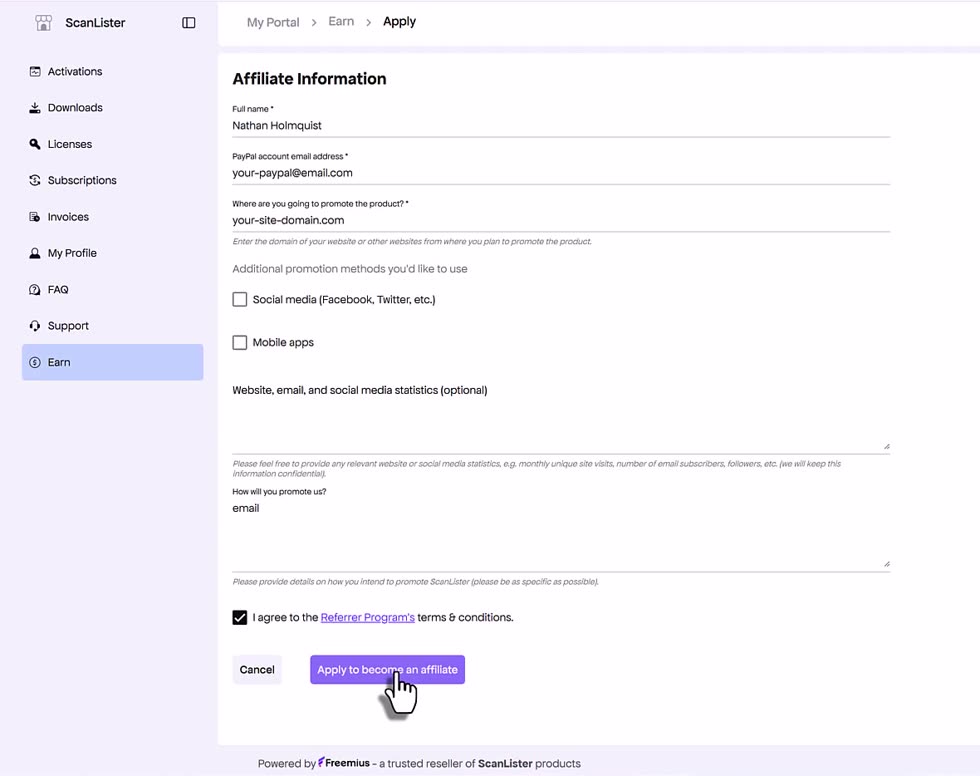Click the Subscriptions cycle icon

click(35, 180)
